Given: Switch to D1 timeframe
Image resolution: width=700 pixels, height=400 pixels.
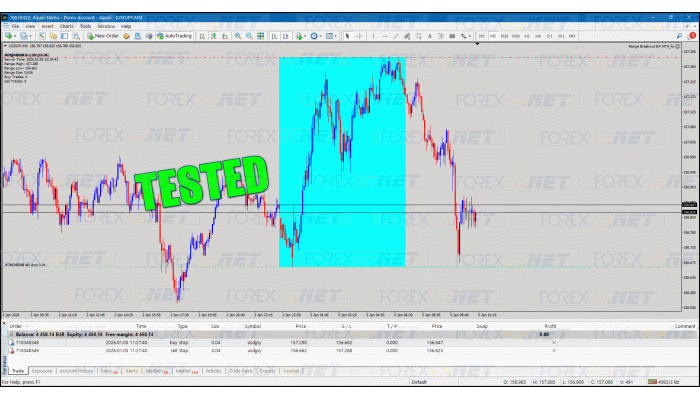Looking at the screenshot, I should pyautogui.click(x=550, y=36).
